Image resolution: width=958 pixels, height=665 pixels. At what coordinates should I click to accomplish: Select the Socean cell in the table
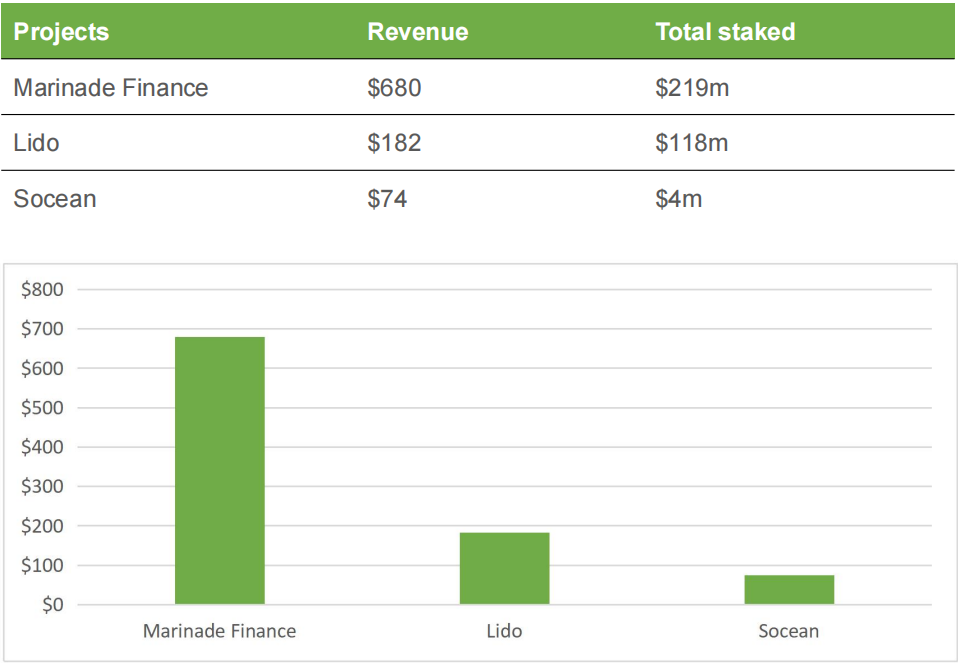point(55,199)
